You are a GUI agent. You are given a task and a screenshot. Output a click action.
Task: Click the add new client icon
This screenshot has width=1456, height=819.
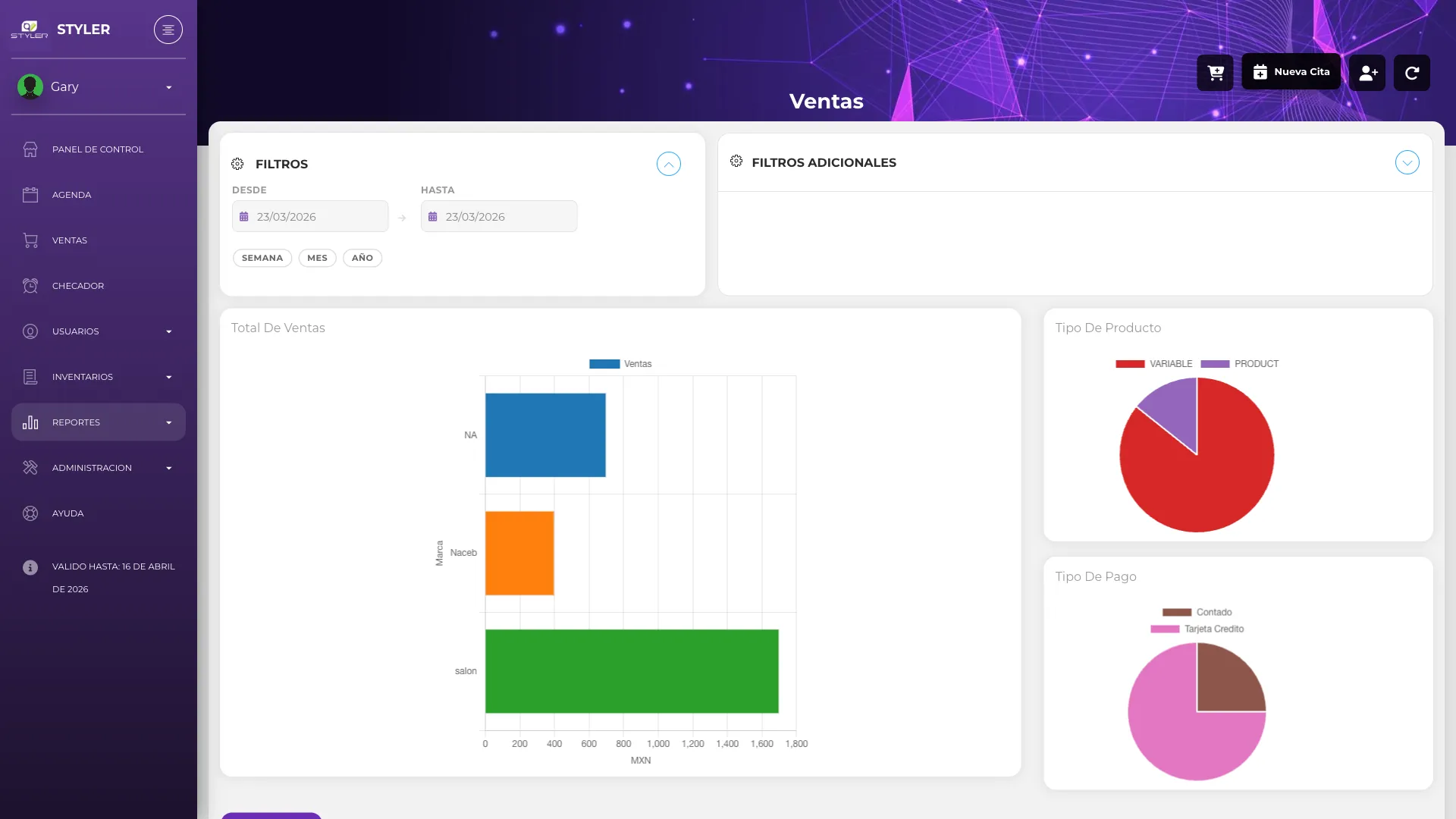1367,73
